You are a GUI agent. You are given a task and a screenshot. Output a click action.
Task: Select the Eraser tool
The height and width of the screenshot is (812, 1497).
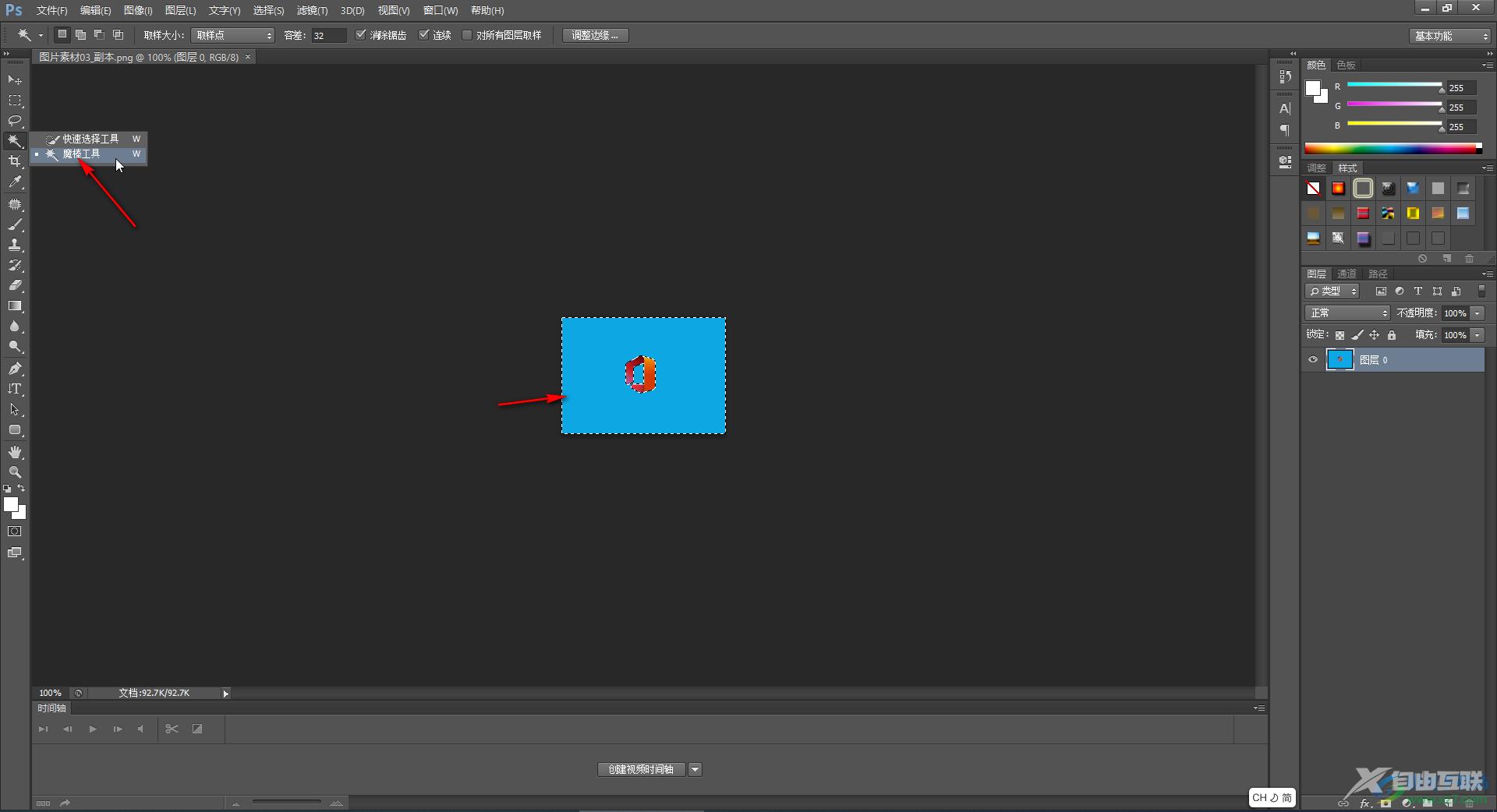click(x=15, y=285)
